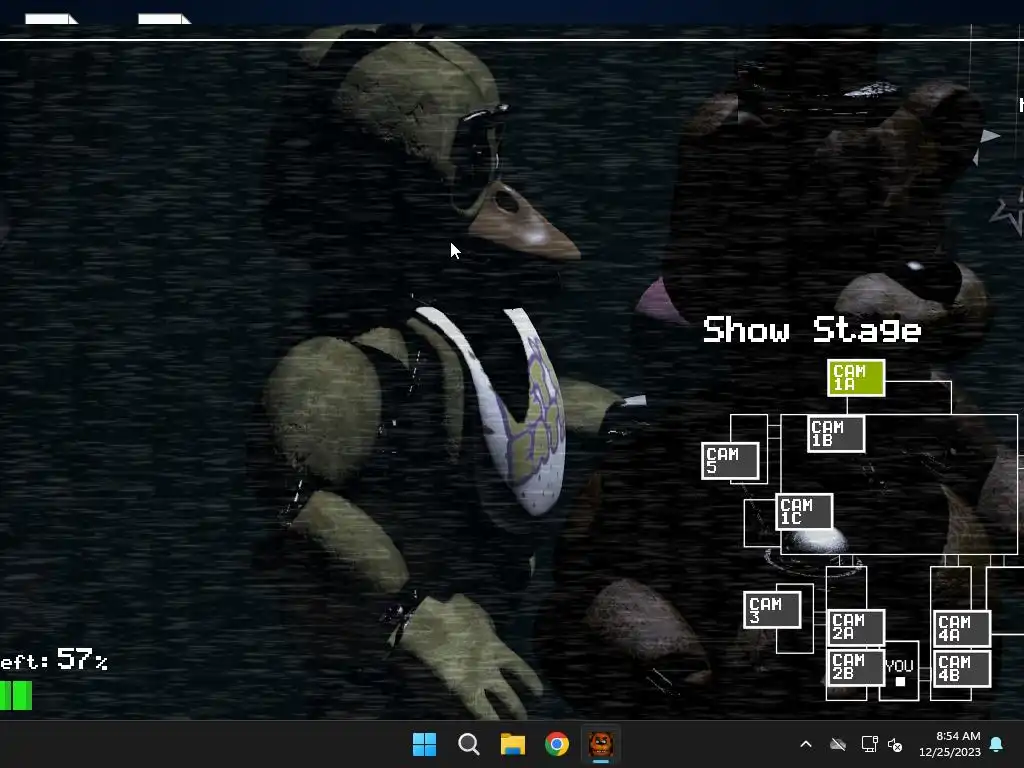Switch to camera CAM 4B
The width and height of the screenshot is (1024, 768).
962,669
